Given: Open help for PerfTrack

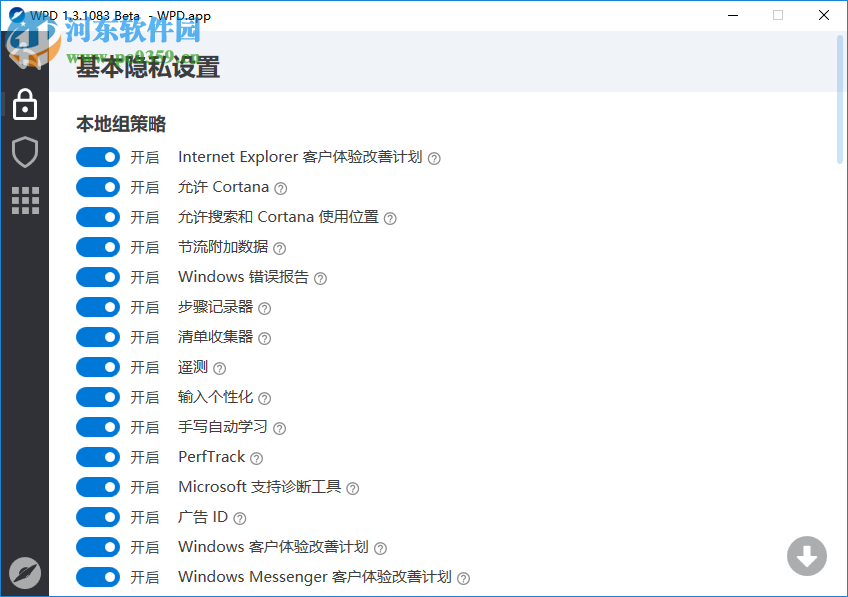Looking at the screenshot, I should [257, 457].
